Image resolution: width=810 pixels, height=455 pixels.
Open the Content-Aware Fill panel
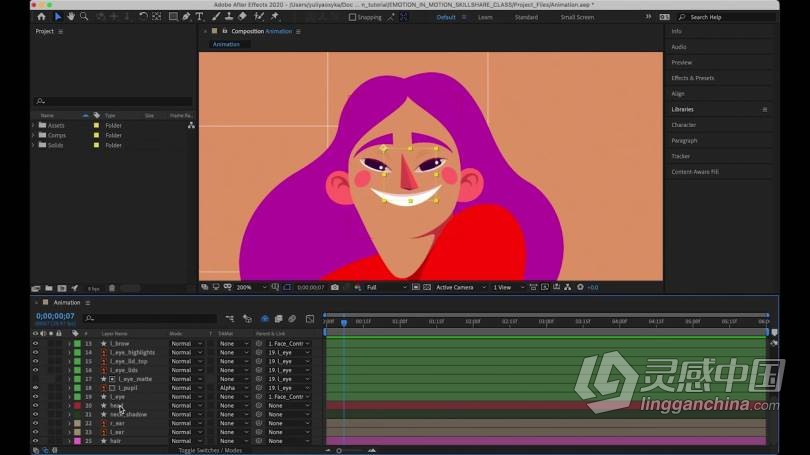(x=695, y=172)
